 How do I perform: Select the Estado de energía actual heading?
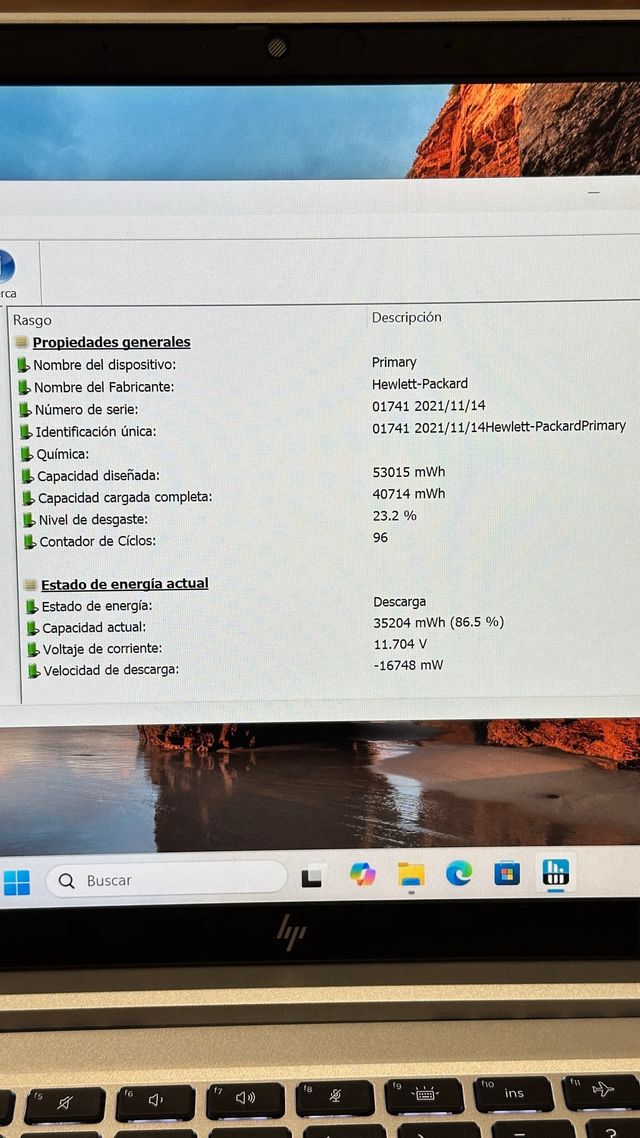pos(125,584)
